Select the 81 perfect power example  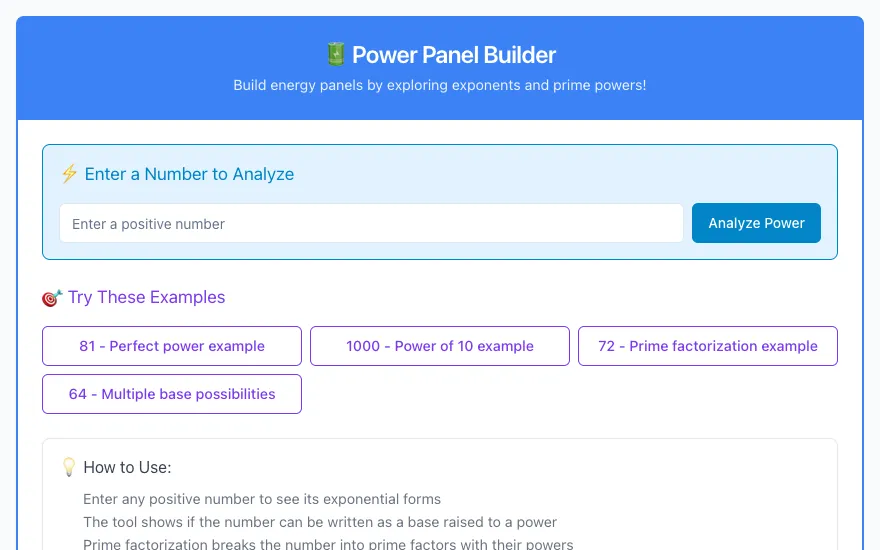172,346
